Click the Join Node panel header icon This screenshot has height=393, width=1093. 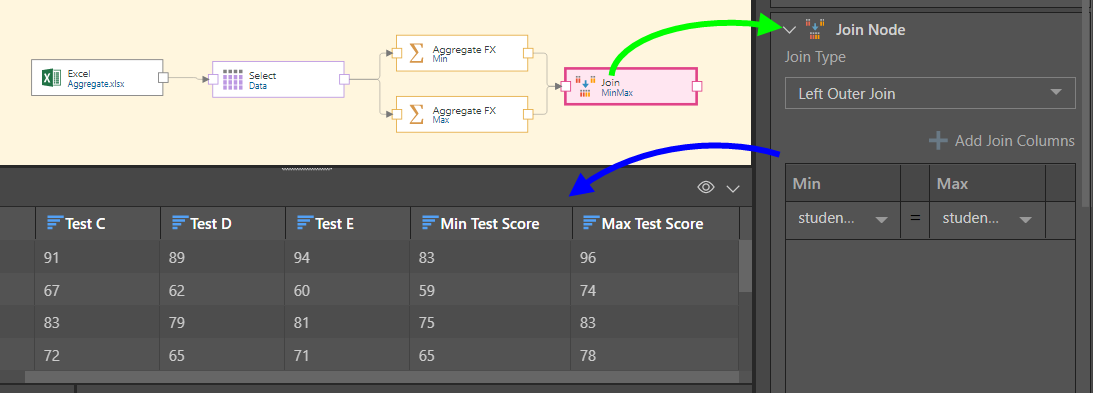click(813, 29)
